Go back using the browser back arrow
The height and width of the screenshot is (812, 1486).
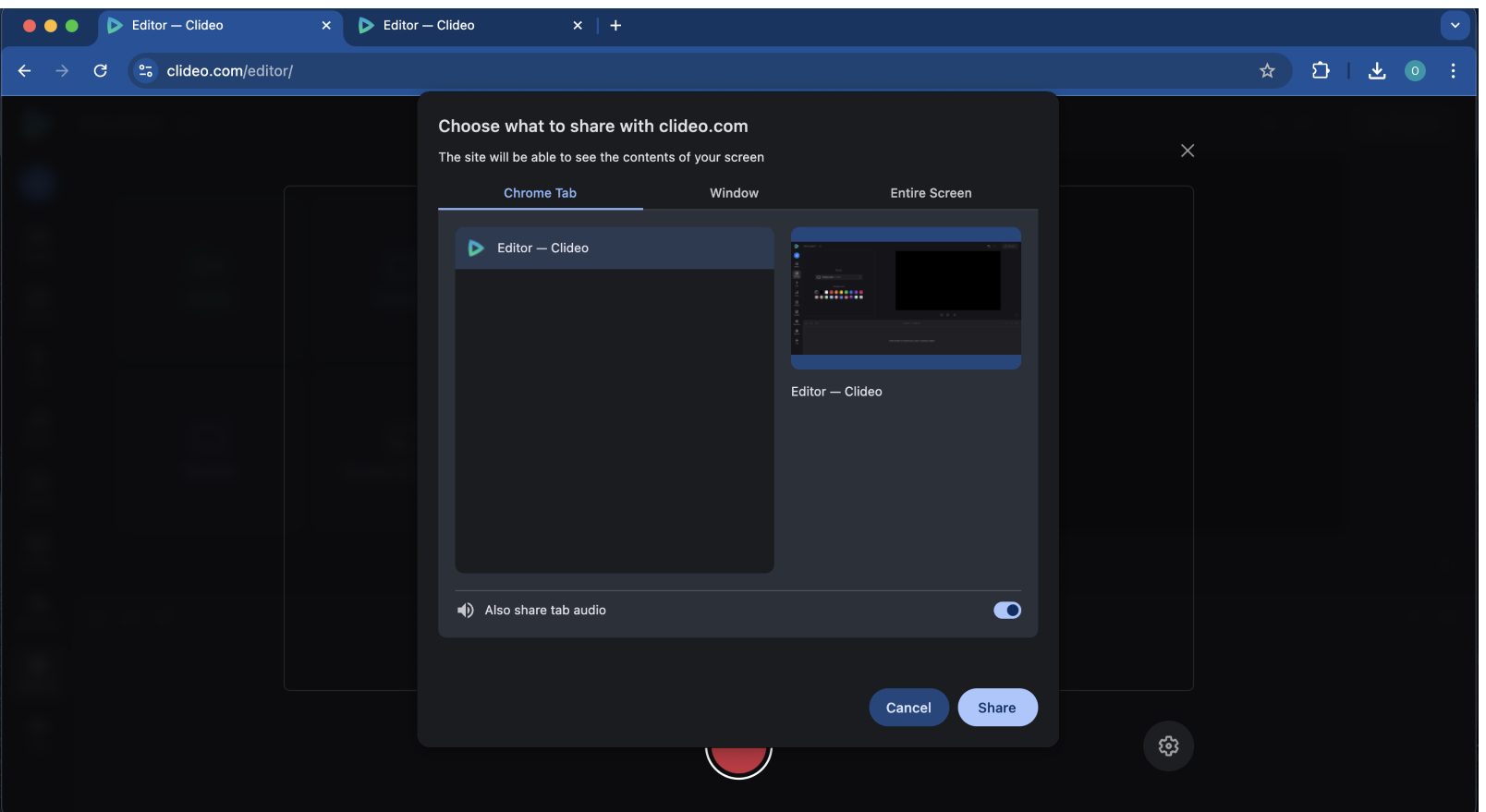25,71
